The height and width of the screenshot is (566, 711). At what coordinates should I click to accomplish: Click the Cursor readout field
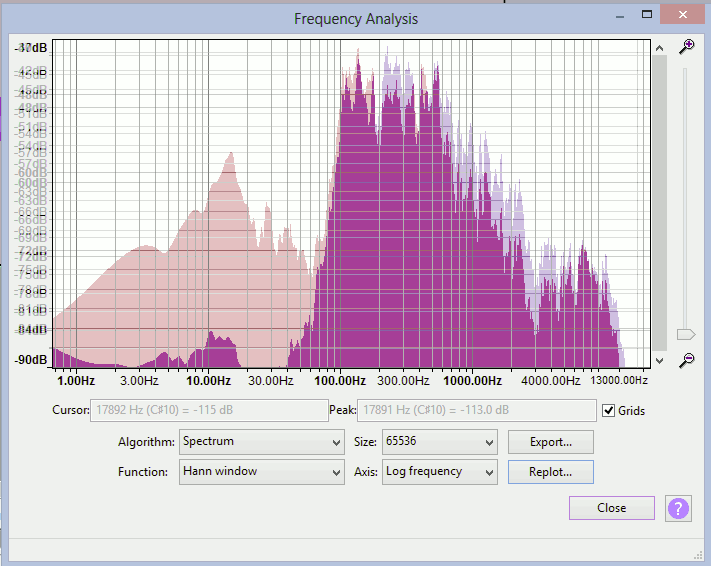click(x=209, y=410)
